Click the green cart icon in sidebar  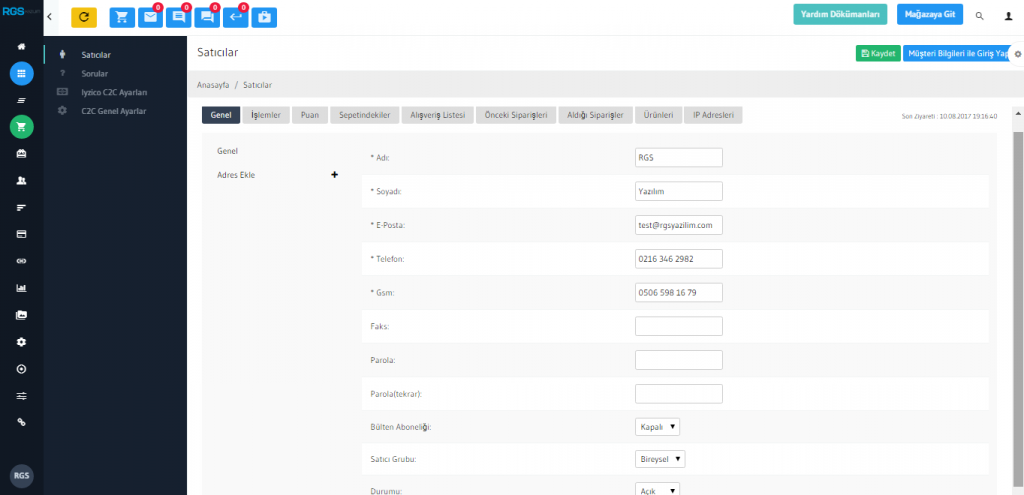point(21,126)
